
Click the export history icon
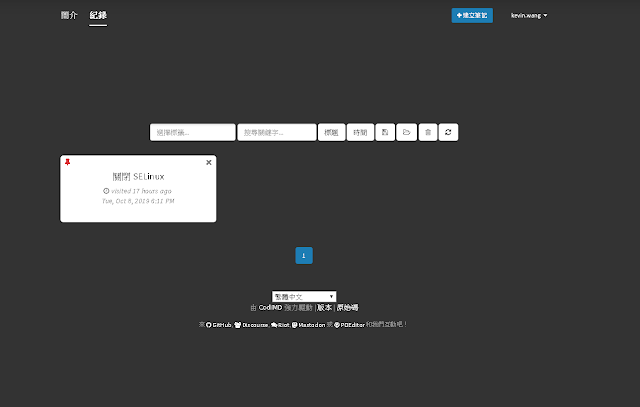[x=385, y=132]
